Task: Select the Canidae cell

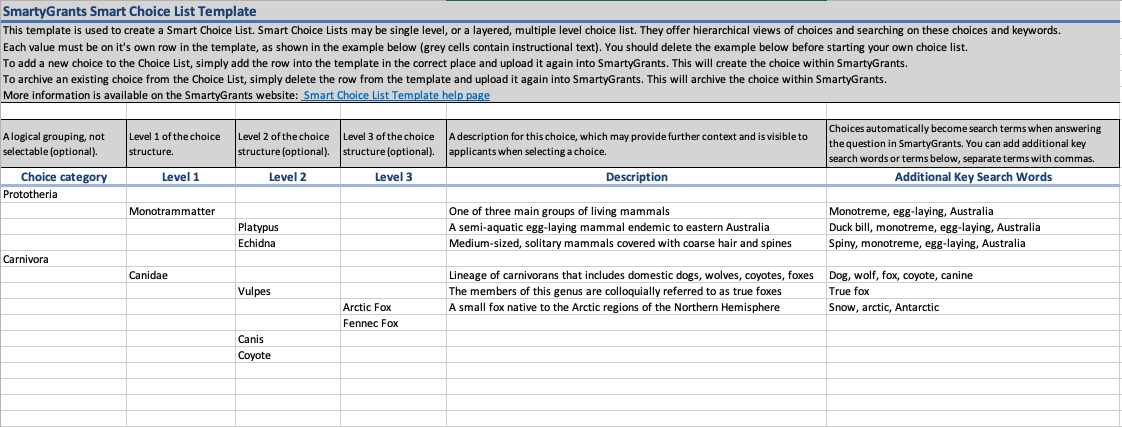Action: coord(150,275)
